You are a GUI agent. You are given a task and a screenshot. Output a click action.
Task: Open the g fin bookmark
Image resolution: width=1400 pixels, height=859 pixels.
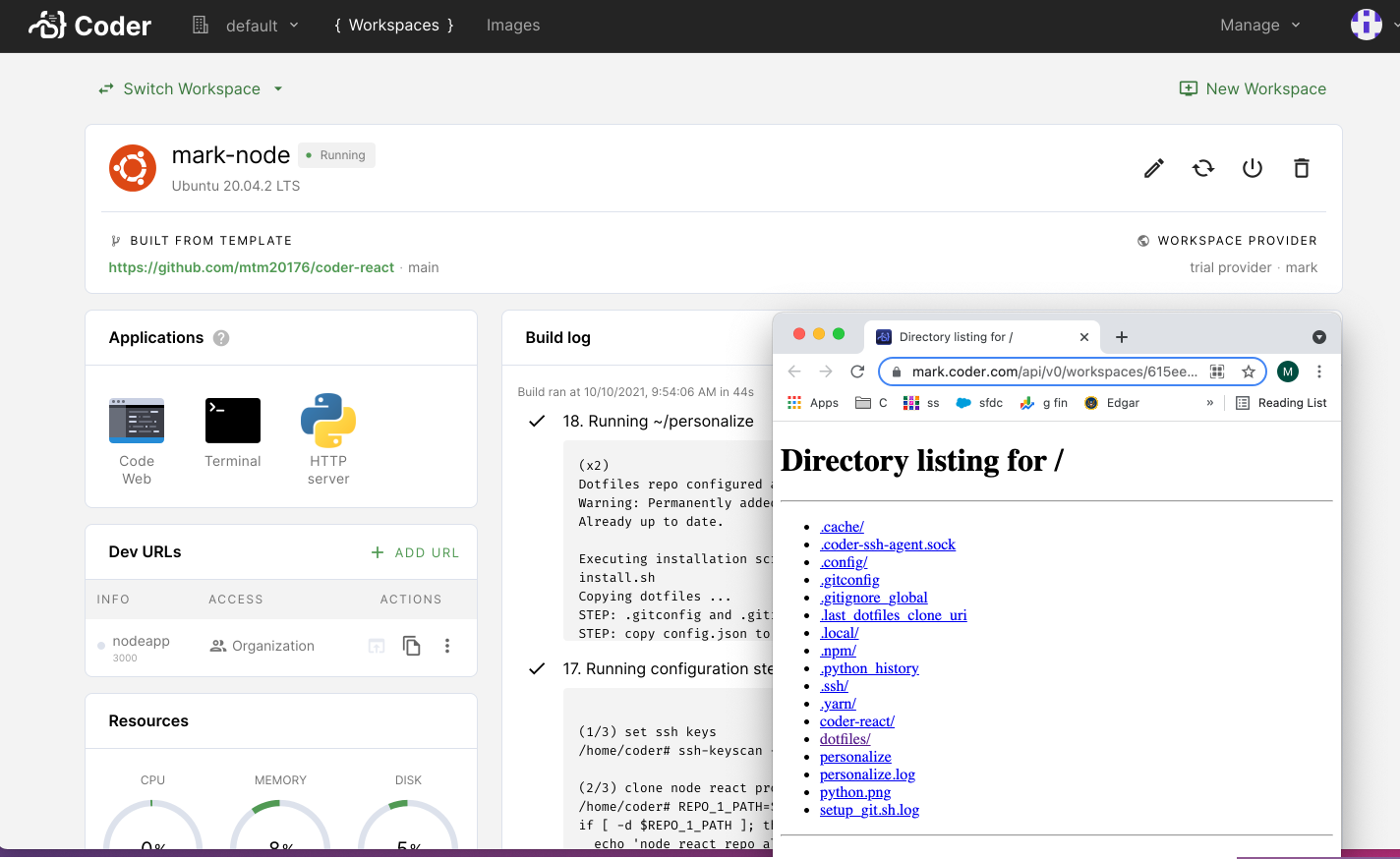coord(1043,403)
